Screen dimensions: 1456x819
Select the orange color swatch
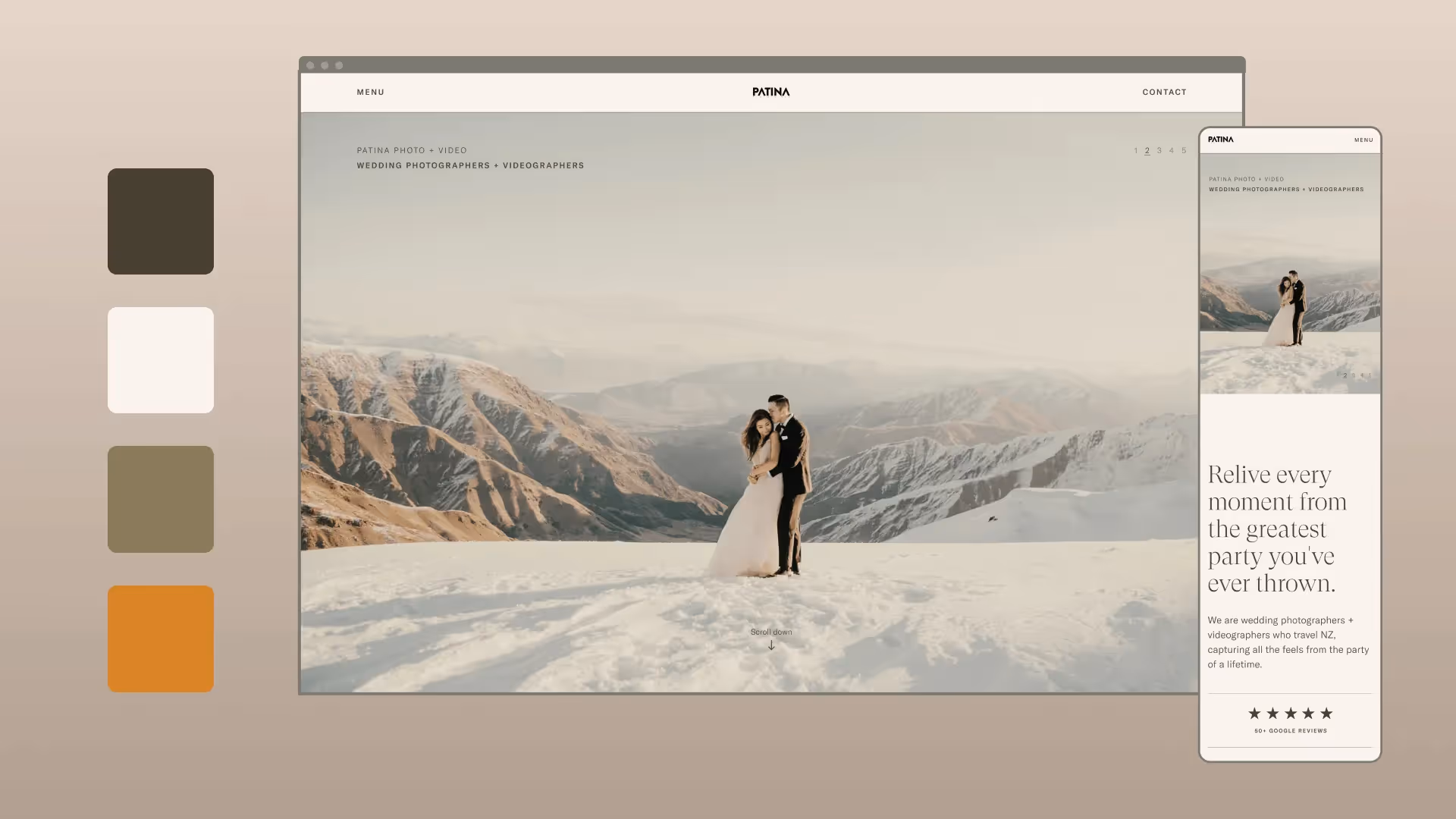pos(160,639)
